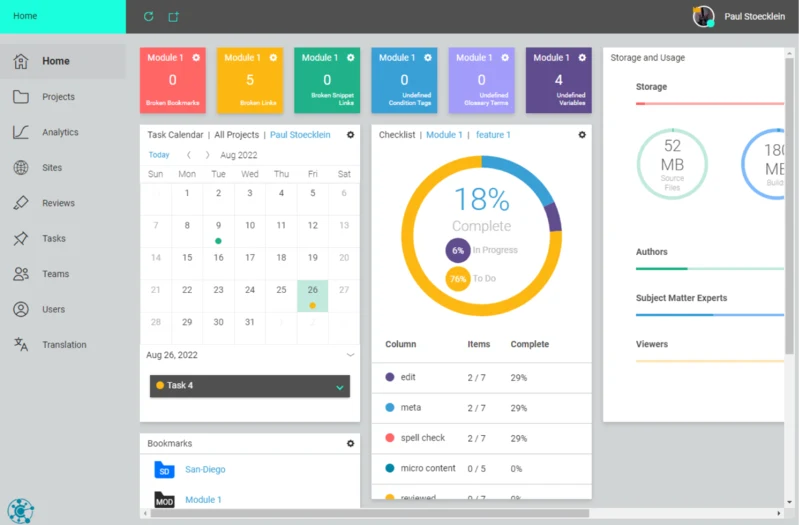The height and width of the screenshot is (525, 799).
Task: Click the Items column header
Action: click(478, 344)
